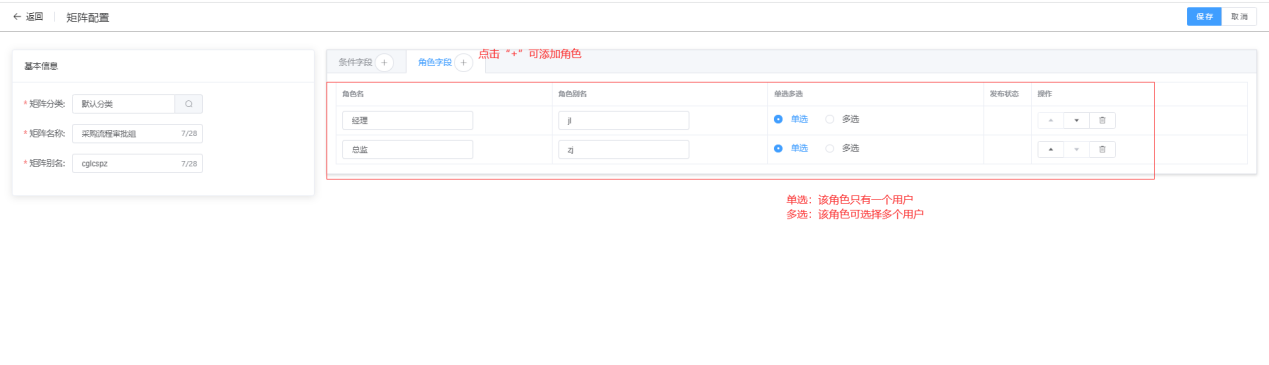Delete the 总监 role row
Image resolution: width=1269 pixels, height=365 pixels.
pos(1102,149)
